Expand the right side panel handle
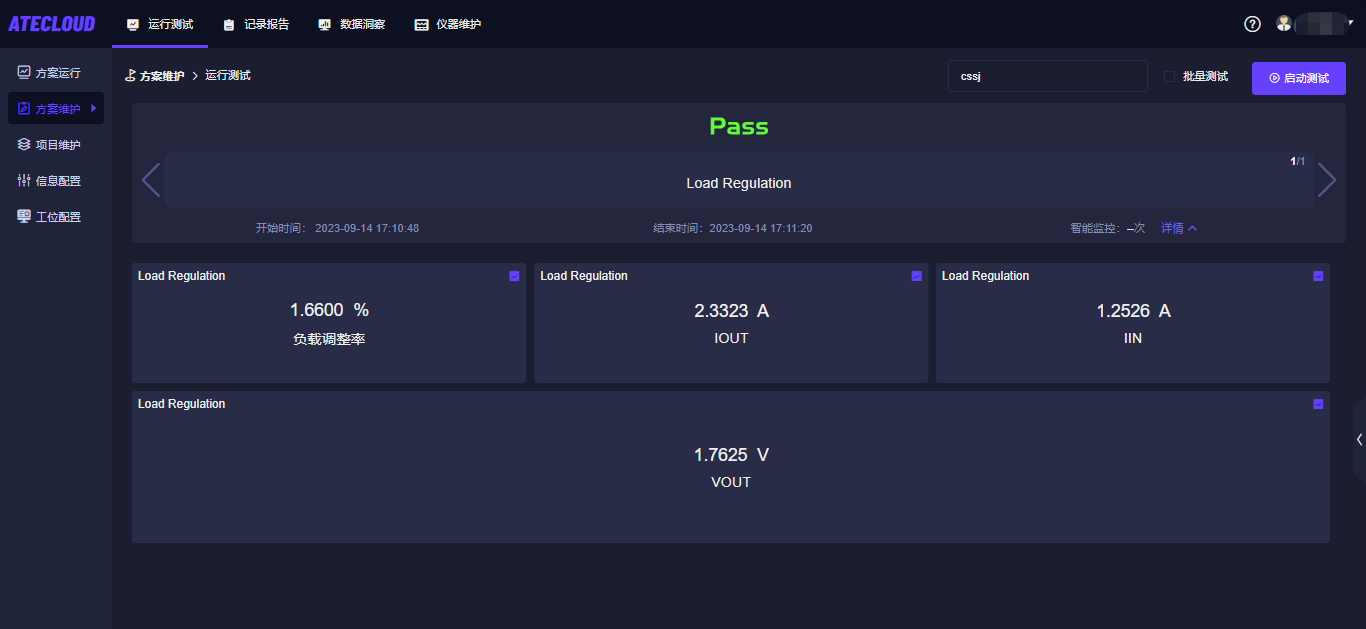Viewport: 1366px width, 629px height. pyautogui.click(x=1359, y=439)
